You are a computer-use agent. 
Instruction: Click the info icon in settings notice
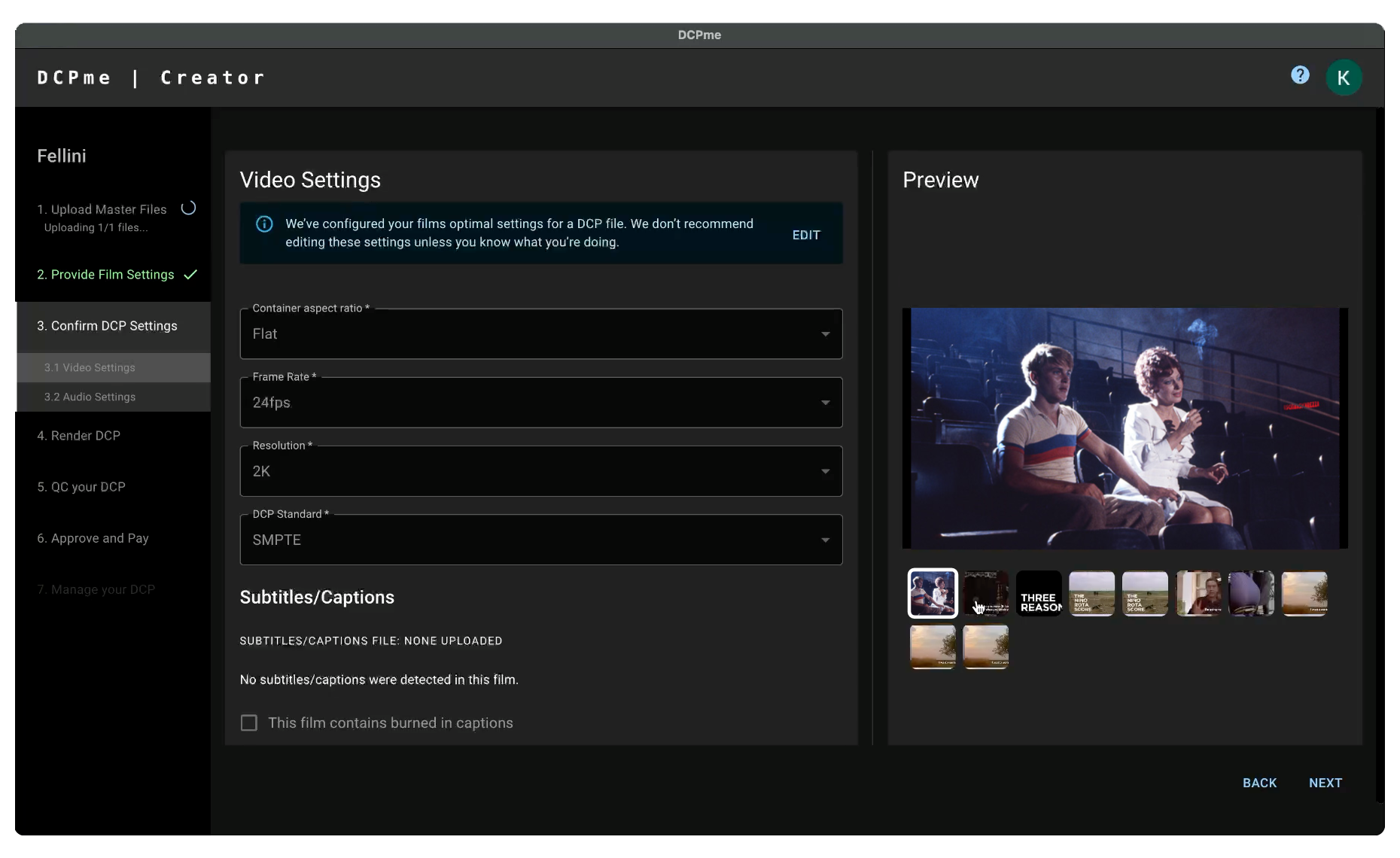click(264, 224)
